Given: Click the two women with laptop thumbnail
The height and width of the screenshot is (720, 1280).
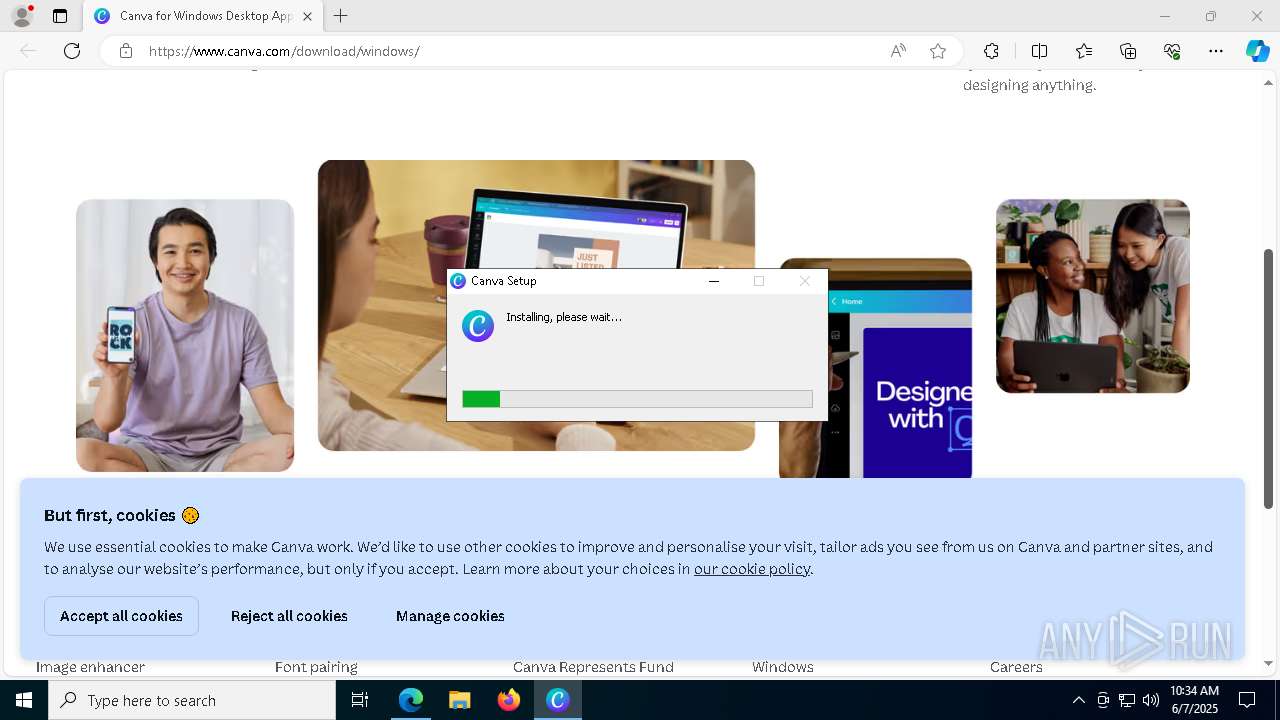Looking at the screenshot, I should (x=1093, y=296).
